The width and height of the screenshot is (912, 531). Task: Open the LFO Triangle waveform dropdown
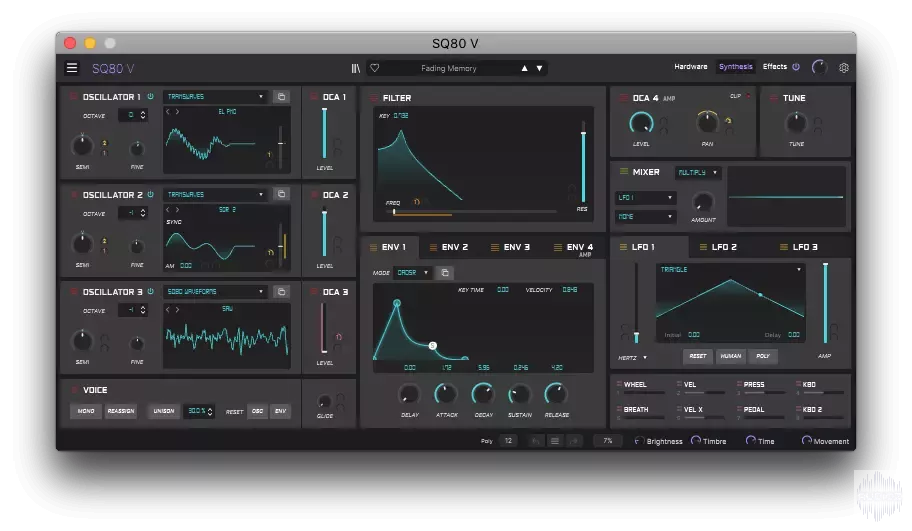(731, 269)
